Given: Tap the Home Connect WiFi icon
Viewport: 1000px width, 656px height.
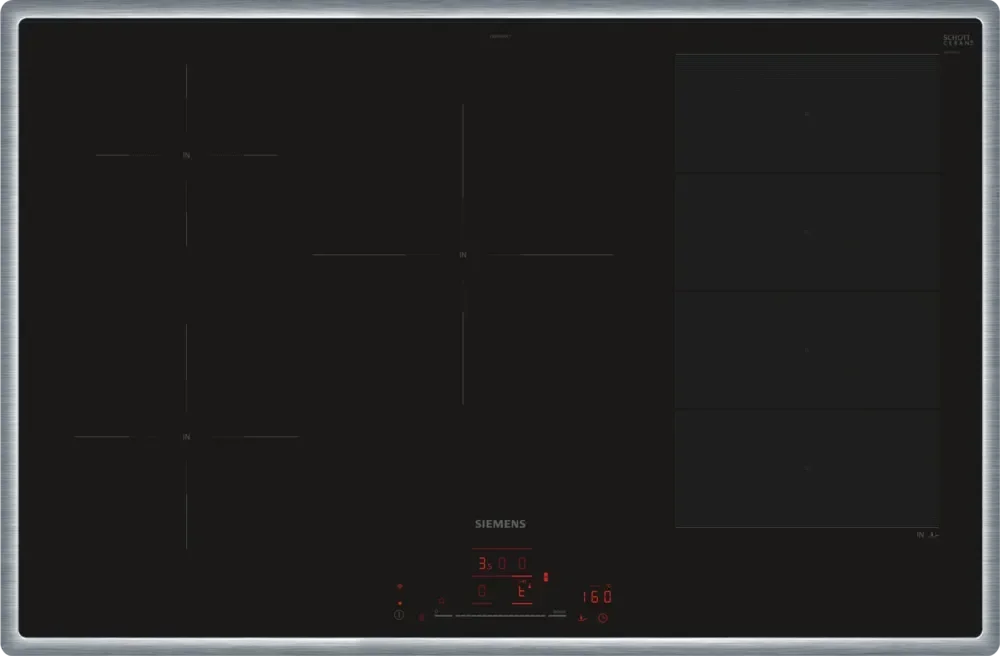Looking at the screenshot, I should [400, 586].
